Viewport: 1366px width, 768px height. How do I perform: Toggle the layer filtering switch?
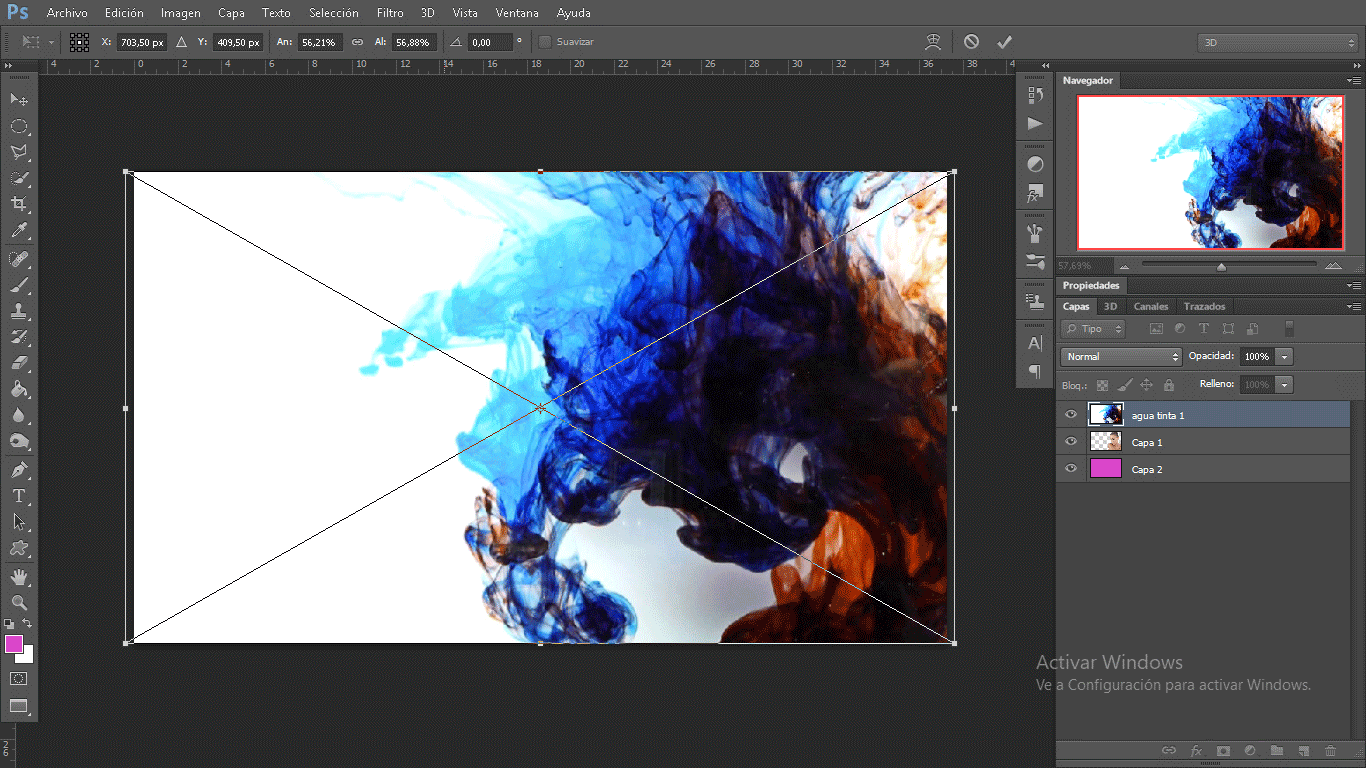coord(1289,328)
